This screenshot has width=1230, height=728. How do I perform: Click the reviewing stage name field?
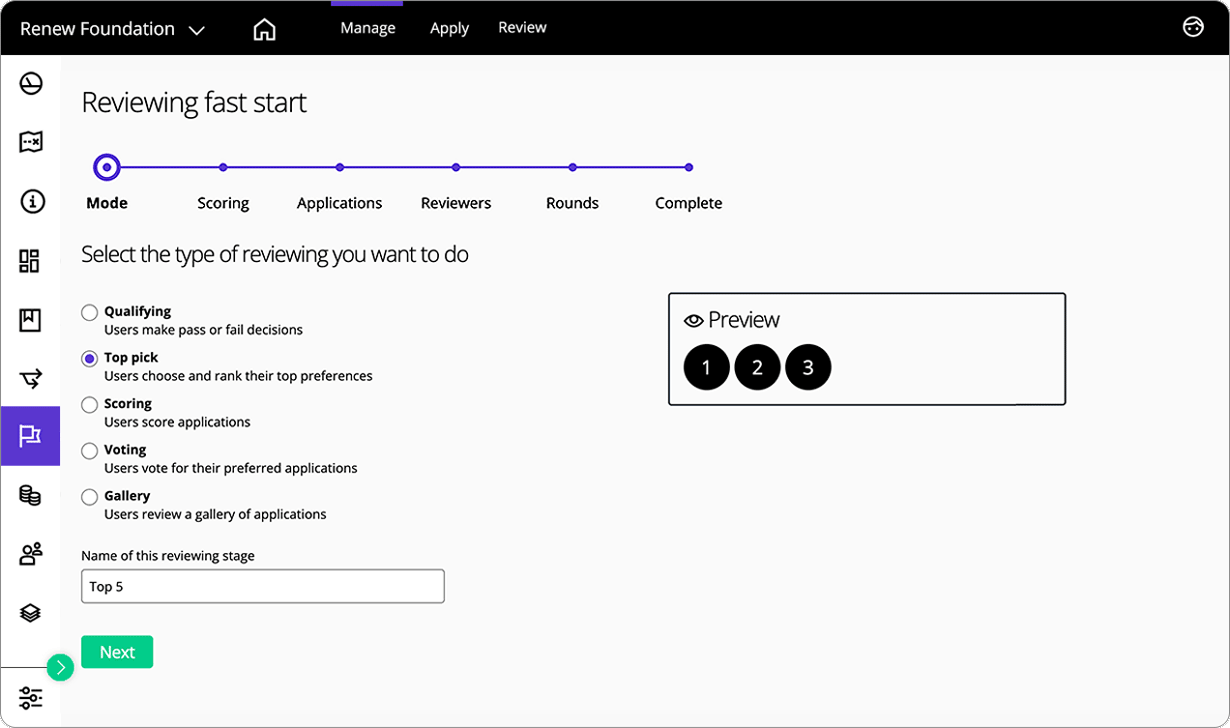[262, 586]
